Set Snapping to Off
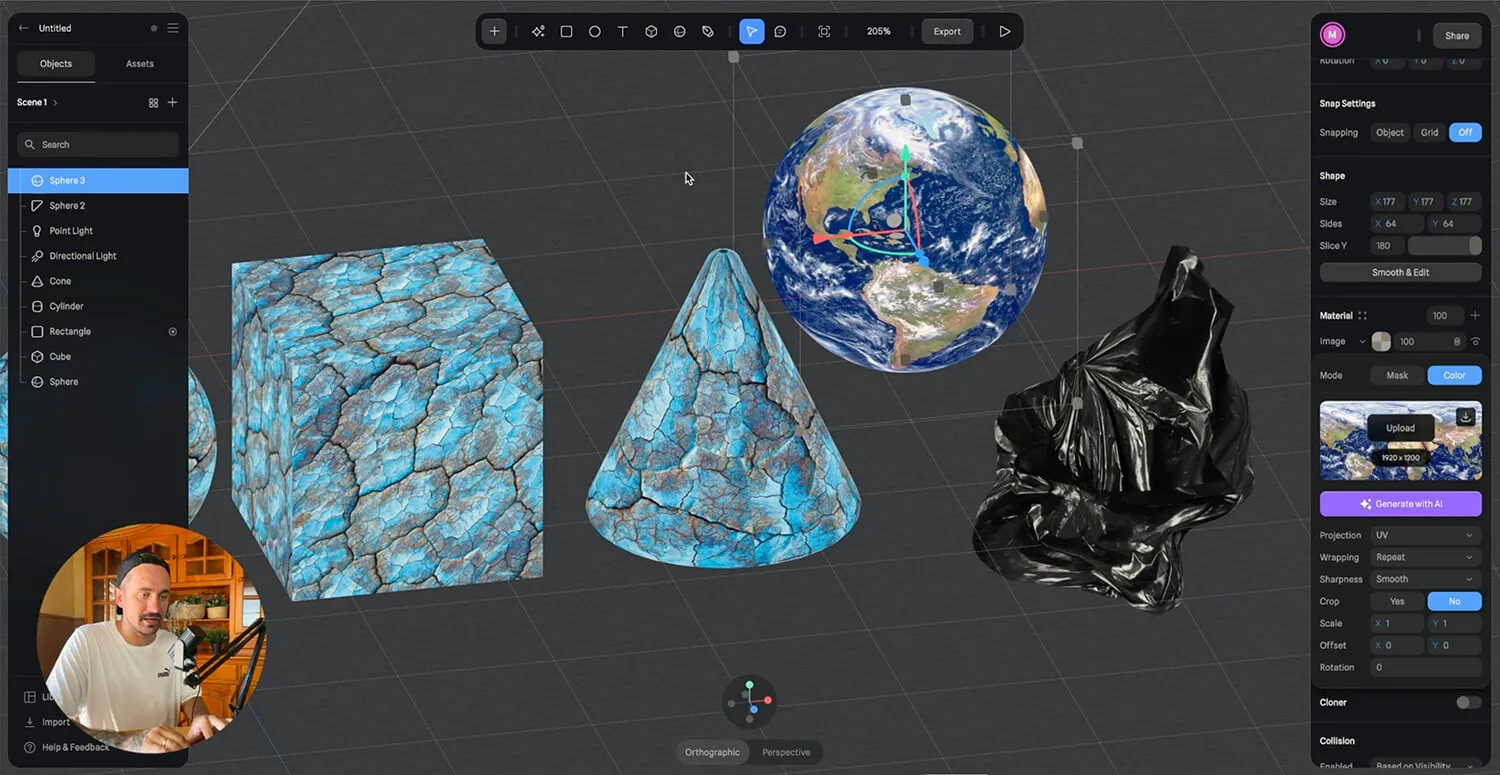1500x775 pixels. [1465, 132]
